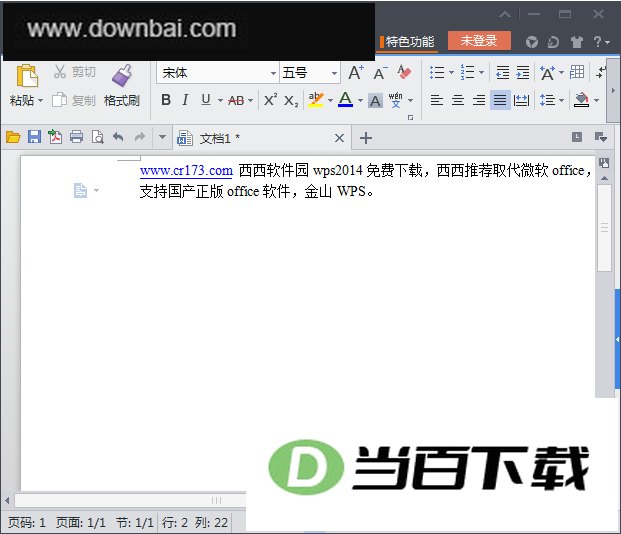Align text left
621x534 pixels.
437,100
